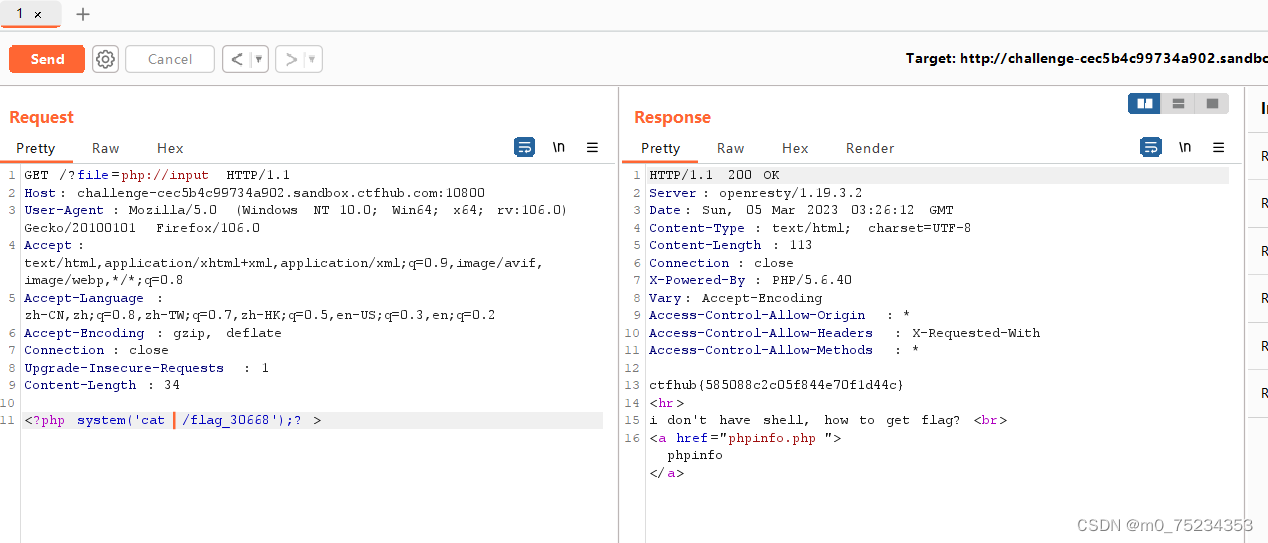Click the Request panel heading
Screen dimensions: 1268x543
pyautogui.click(x=41, y=117)
